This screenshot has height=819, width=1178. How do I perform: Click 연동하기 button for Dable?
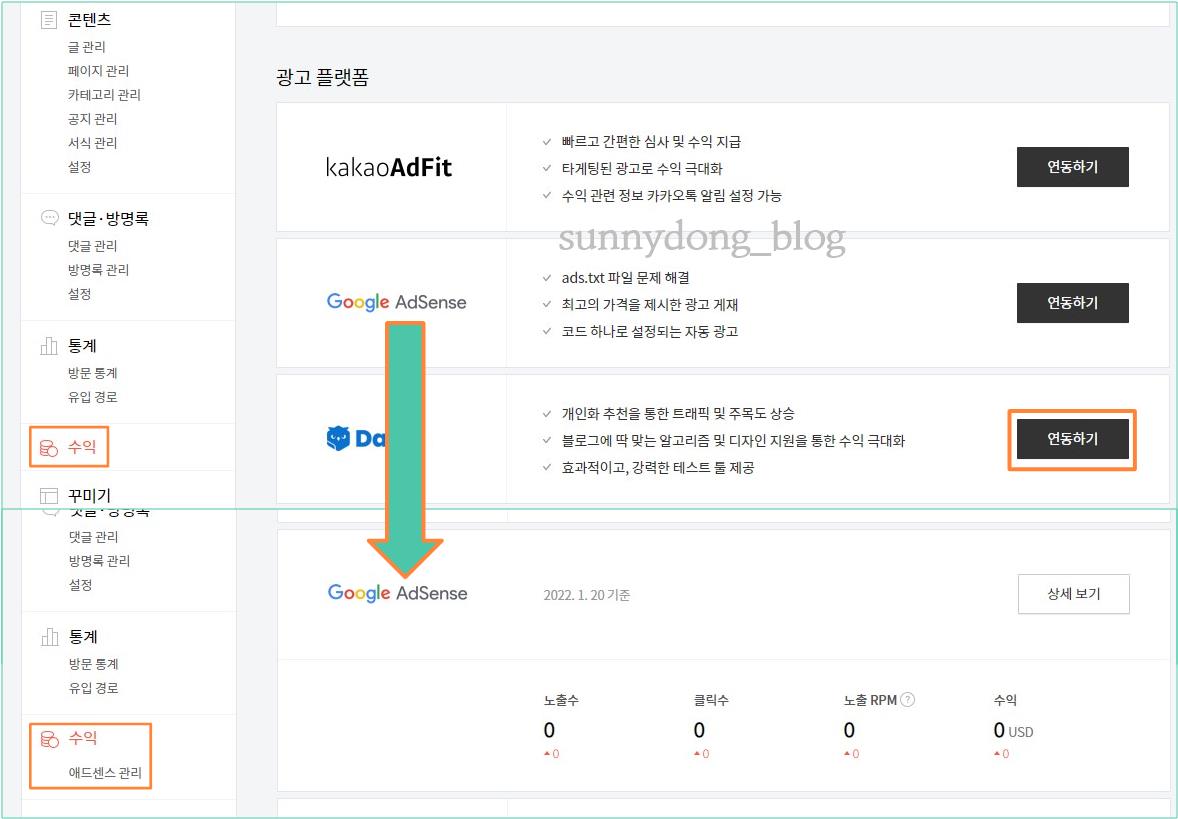click(x=1073, y=439)
